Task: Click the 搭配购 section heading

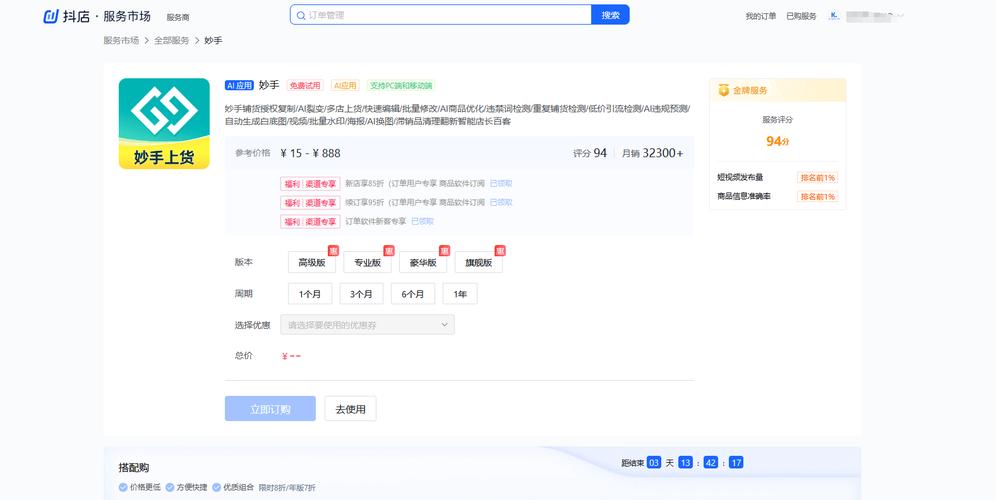Action: (134, 468)
